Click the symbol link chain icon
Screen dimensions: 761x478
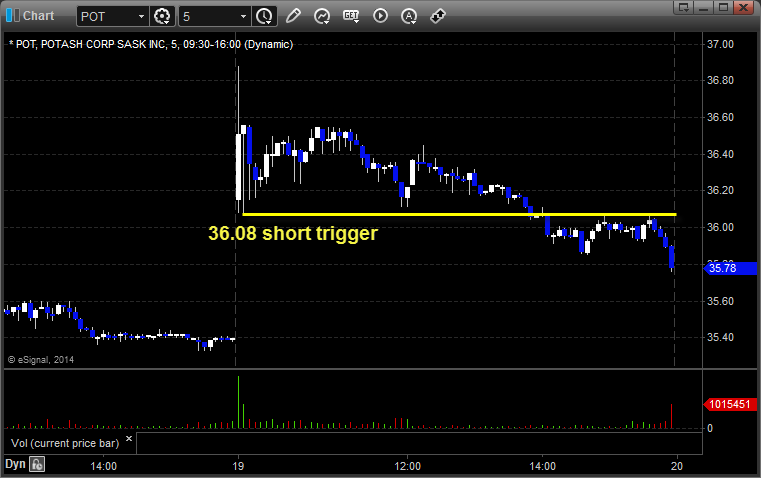[x=438, y=16]
